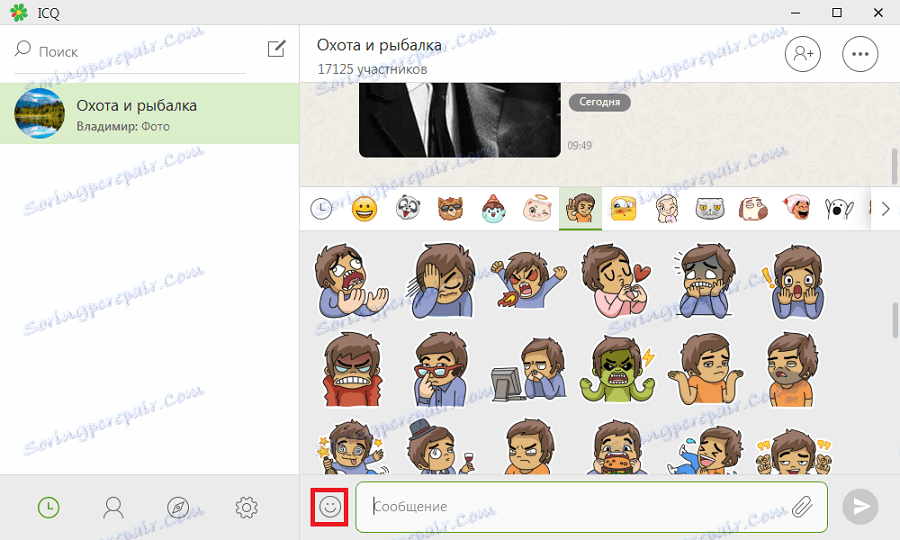Pick the heart hands love sticker
Viewport: 900px width, 540px height.
click(616, 280)
